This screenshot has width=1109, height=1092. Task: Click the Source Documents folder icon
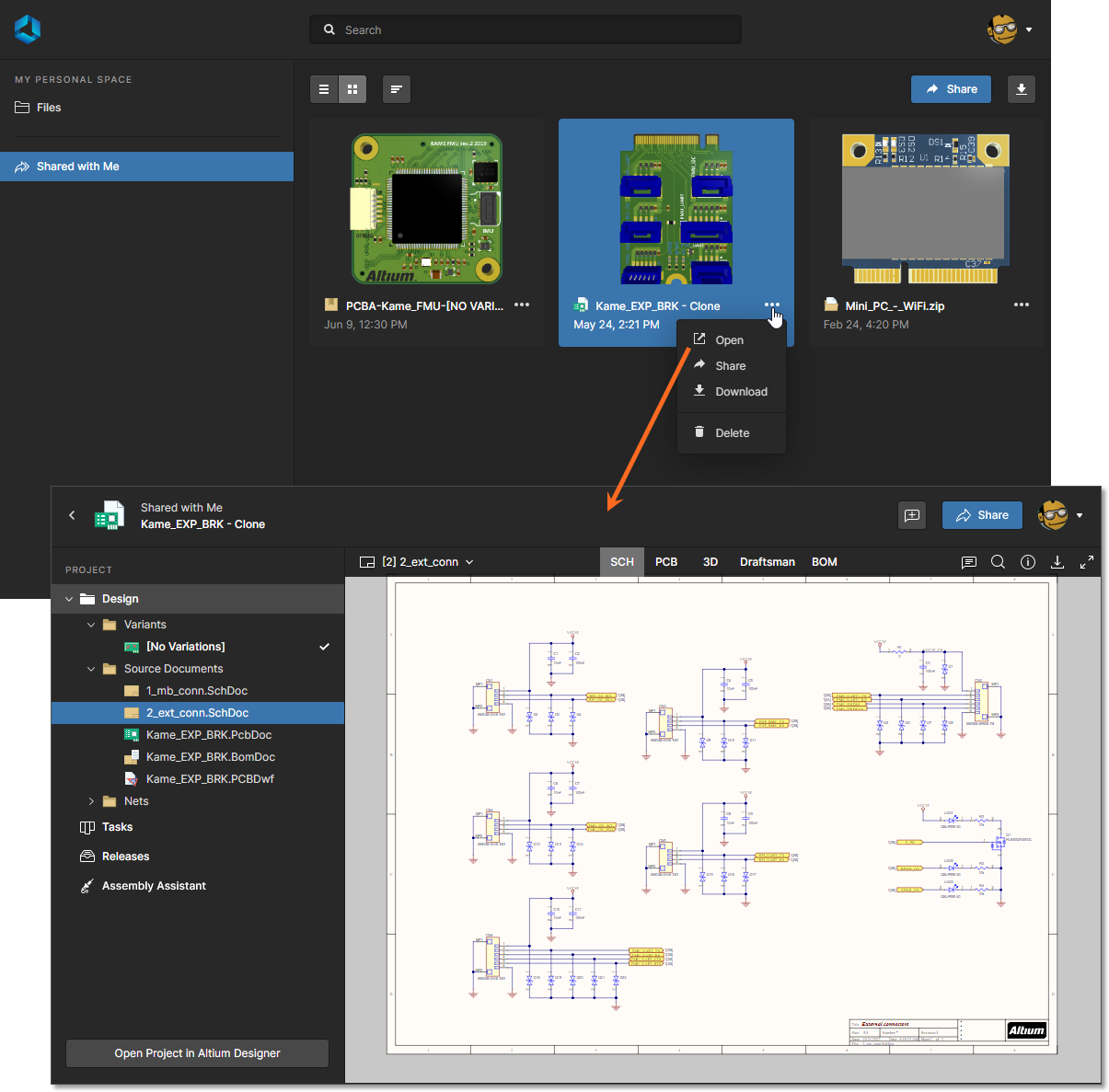pyautogui.click(x=110, y=669)
